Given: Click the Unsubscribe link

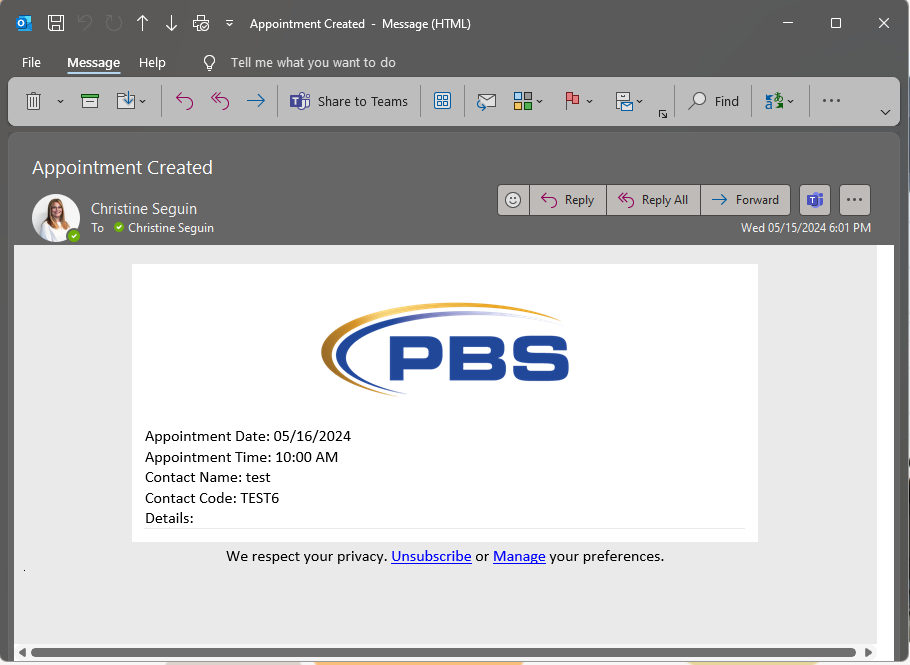Looking at the screenshot, I should click(x=431, y=556).
